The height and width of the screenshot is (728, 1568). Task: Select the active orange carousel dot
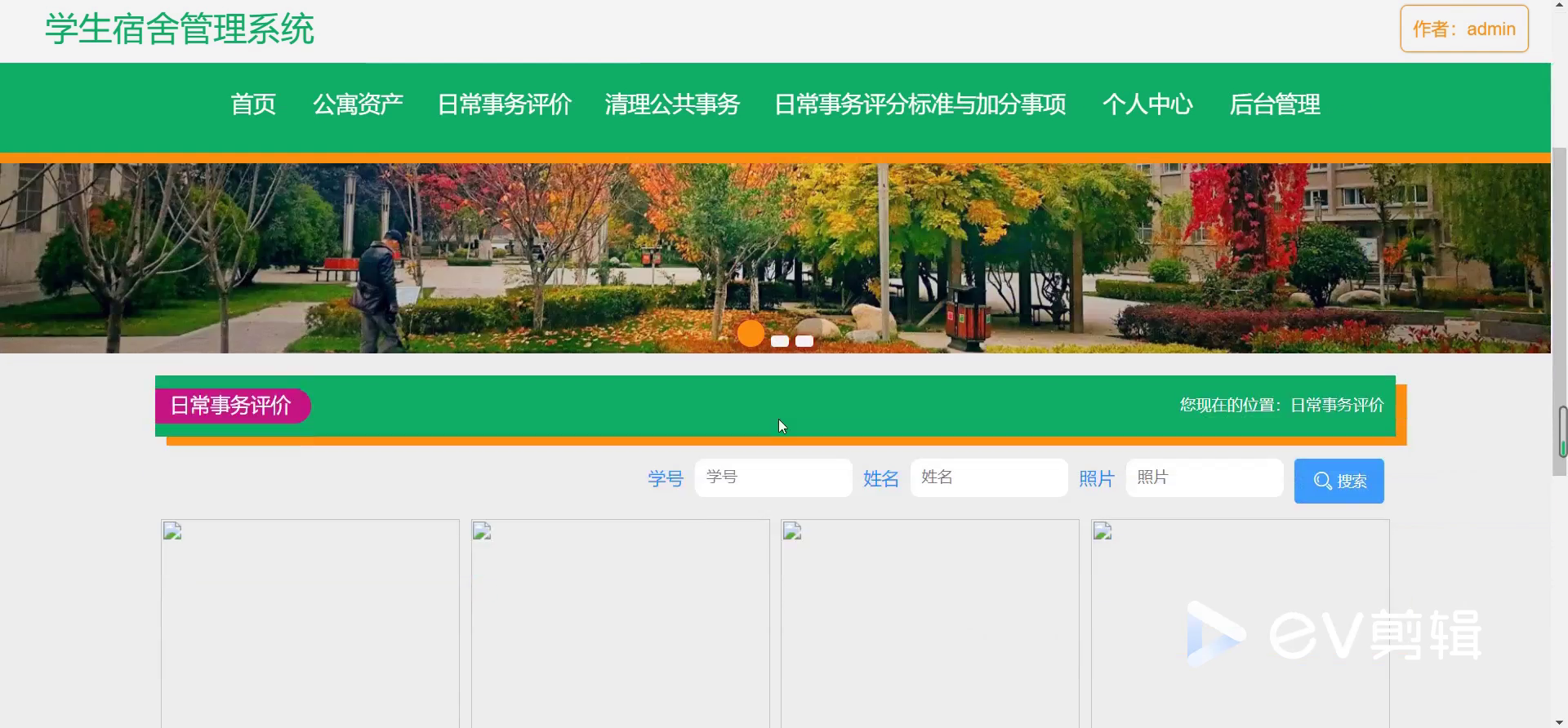click(x=751, y=333)
